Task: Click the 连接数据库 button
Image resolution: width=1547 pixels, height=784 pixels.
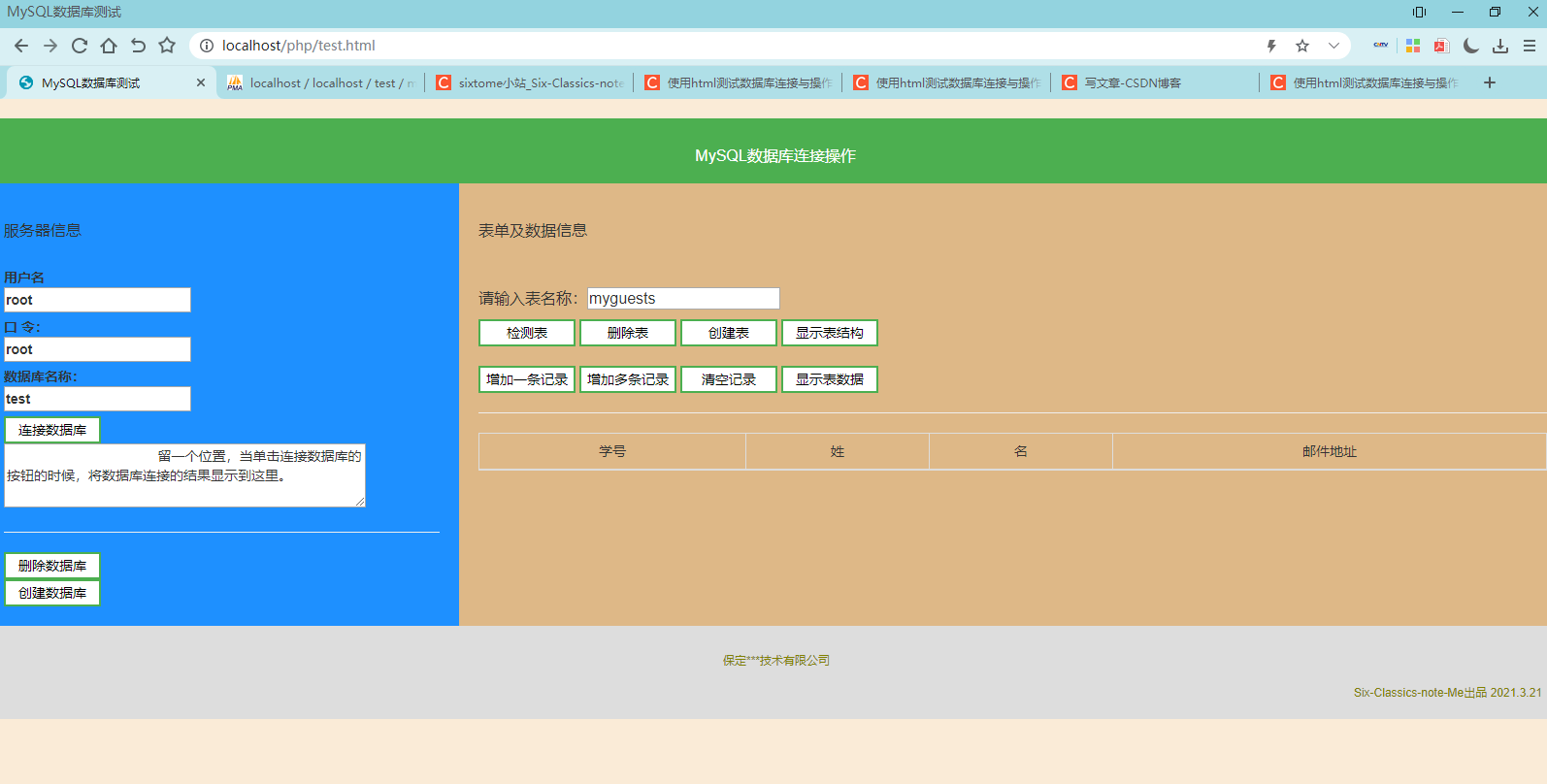Action: click(x=52, y=430)
